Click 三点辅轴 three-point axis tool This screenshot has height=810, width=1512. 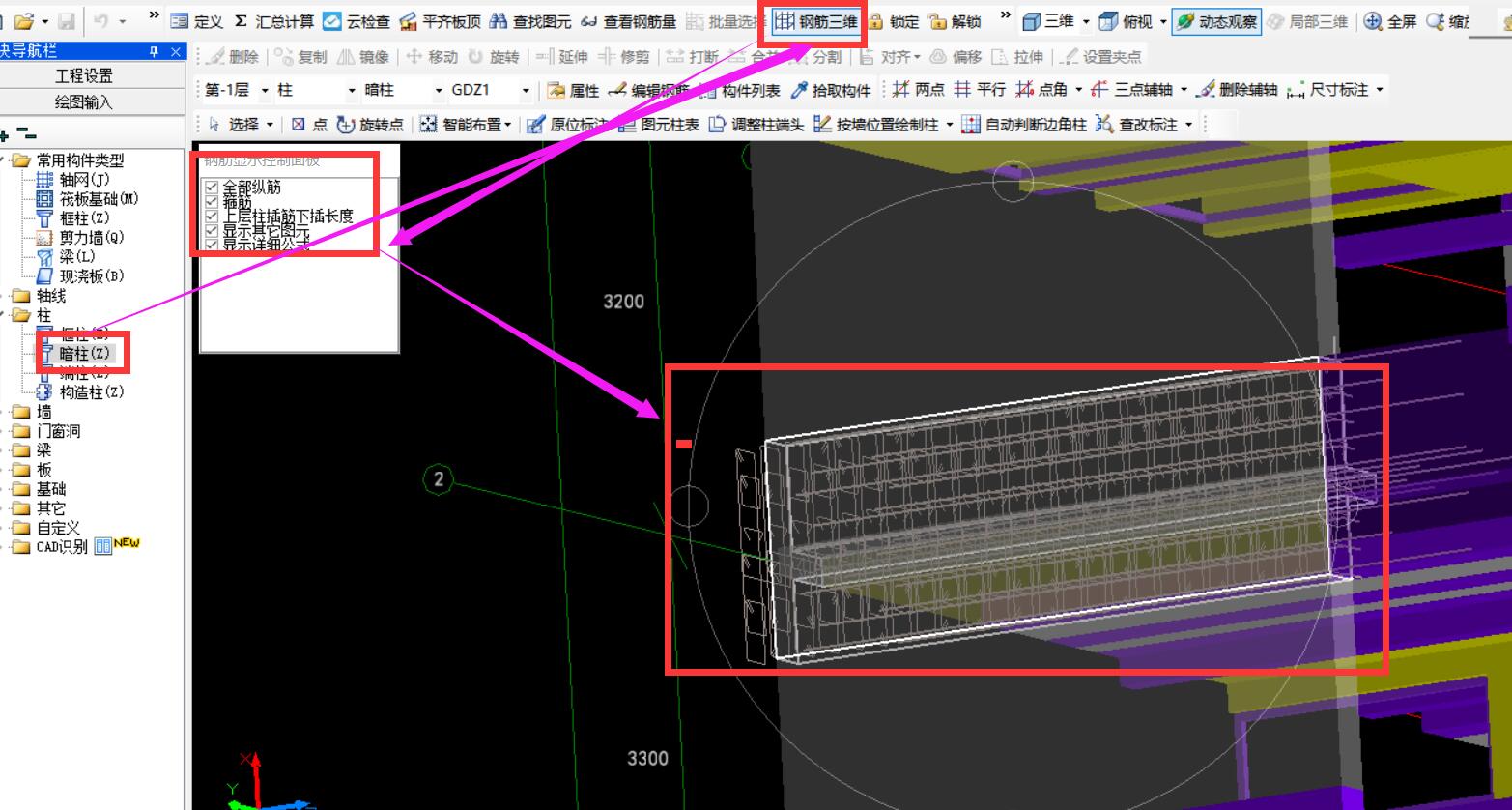coord(1132,90)
